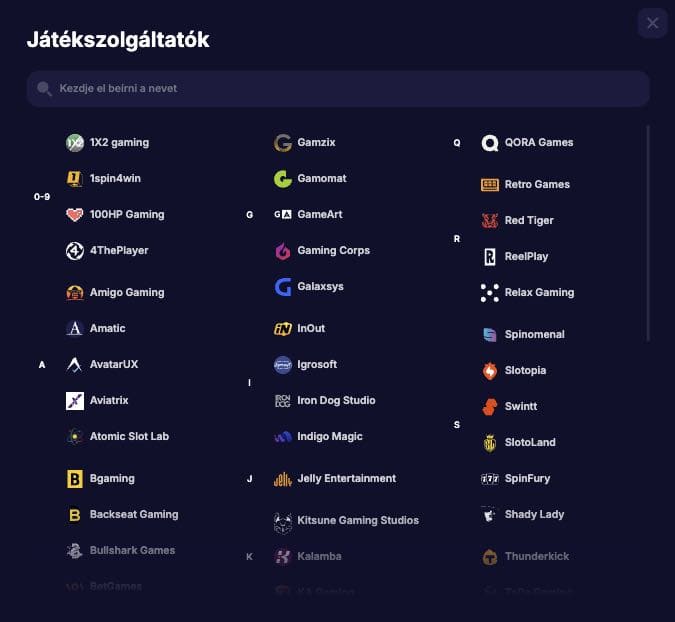Click the provider list vertical scrollbar
Screen dimensions: 675x622
tap(648, 230)
